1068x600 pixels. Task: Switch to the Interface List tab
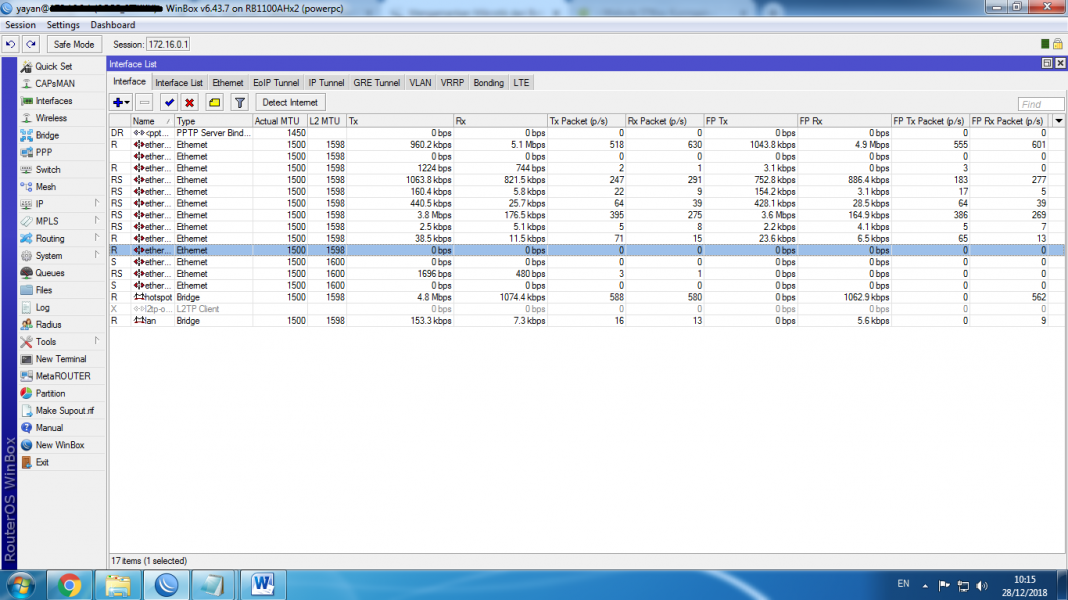[178, 82]
